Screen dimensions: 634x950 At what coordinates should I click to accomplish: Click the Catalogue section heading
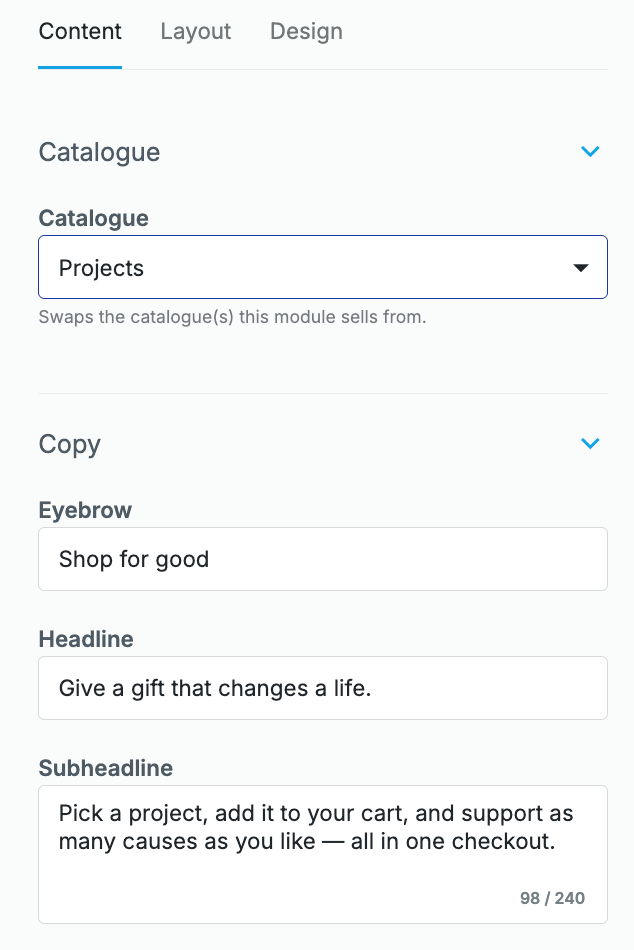99,152
